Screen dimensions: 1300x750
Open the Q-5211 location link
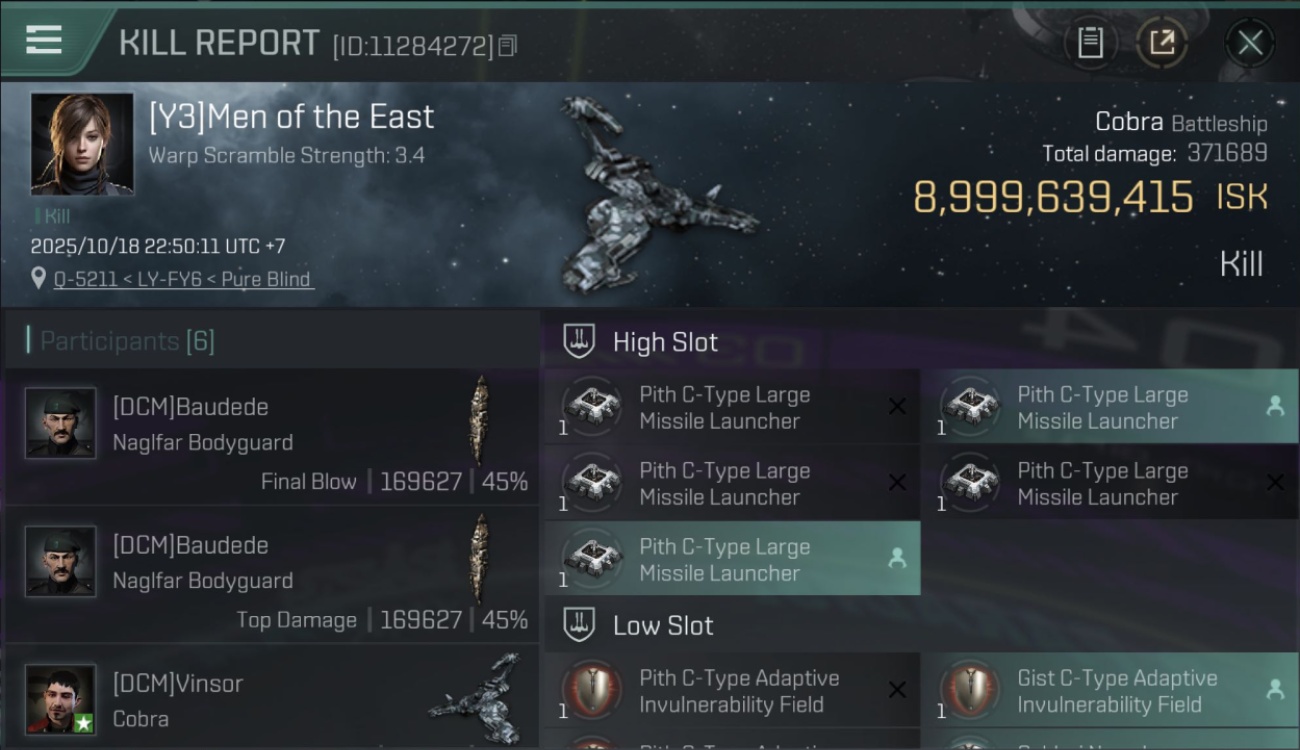(183, 279)
